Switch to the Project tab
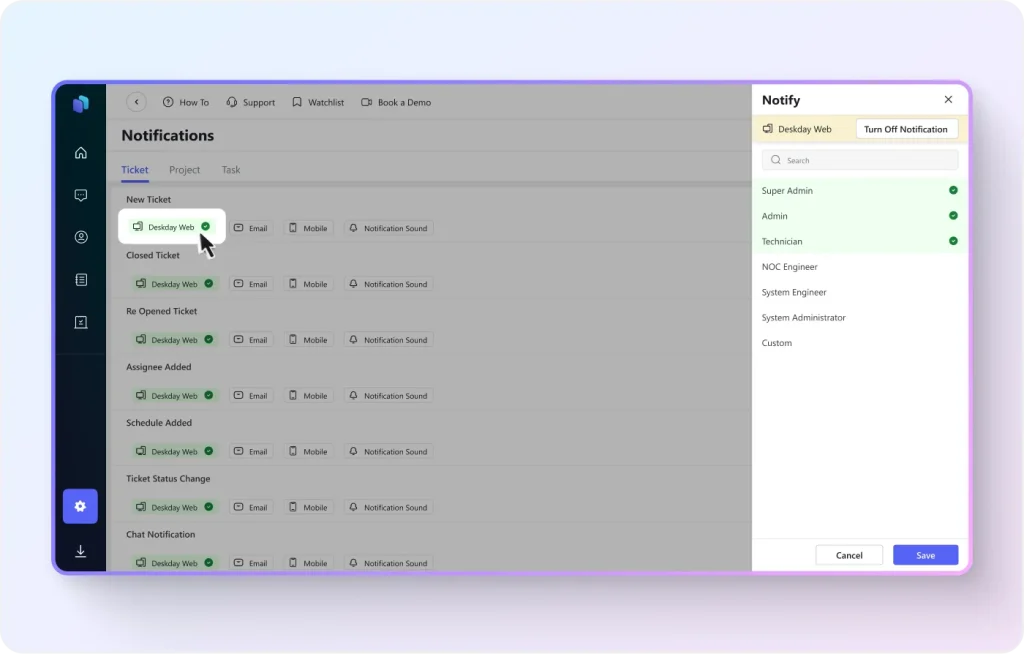The width and height of the screenshot is (1024, 654). tap(184, 170)
